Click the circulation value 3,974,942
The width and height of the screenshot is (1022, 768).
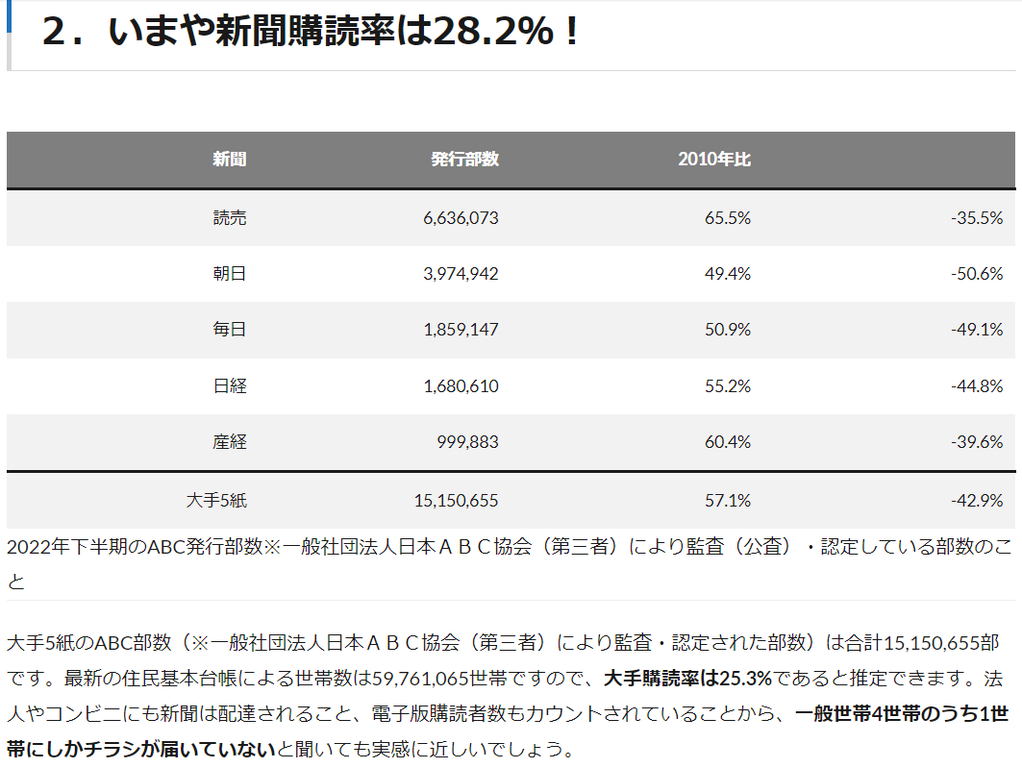coord(461,273)
